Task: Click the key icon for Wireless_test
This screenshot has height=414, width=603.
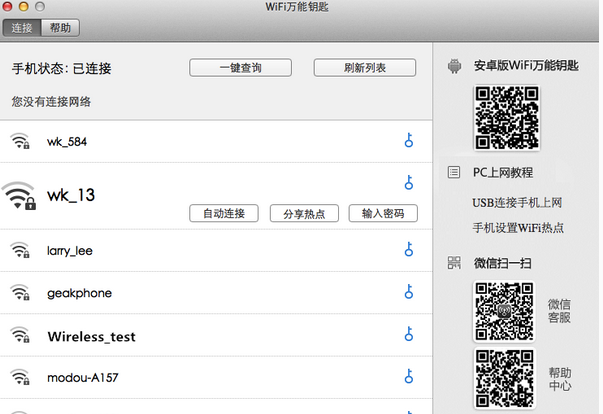Action: [409, 334]
